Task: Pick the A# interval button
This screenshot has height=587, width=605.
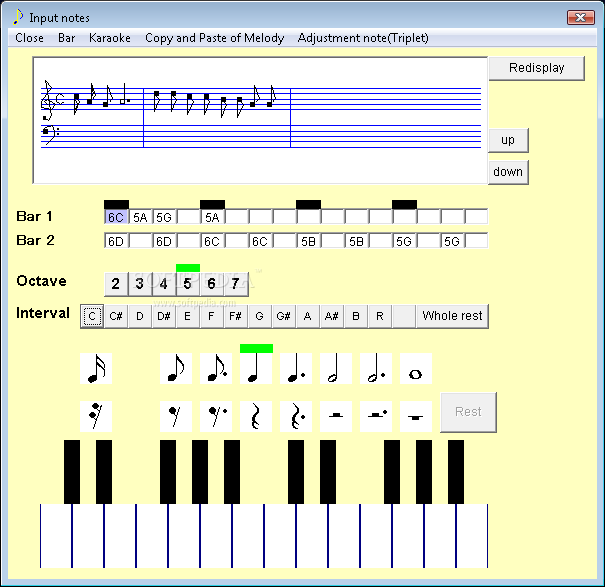Action: click(x=331, y=316)
